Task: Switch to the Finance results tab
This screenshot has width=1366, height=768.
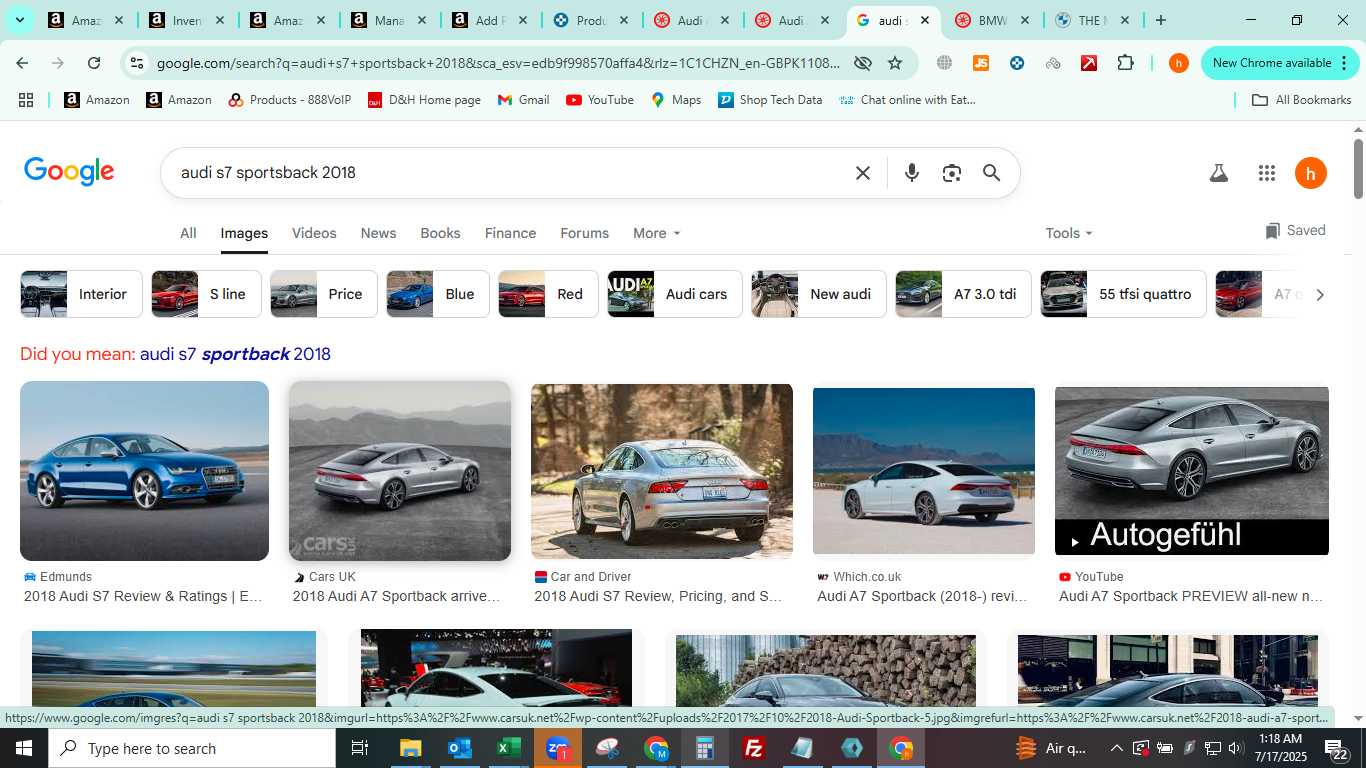Action: (510, 233)
